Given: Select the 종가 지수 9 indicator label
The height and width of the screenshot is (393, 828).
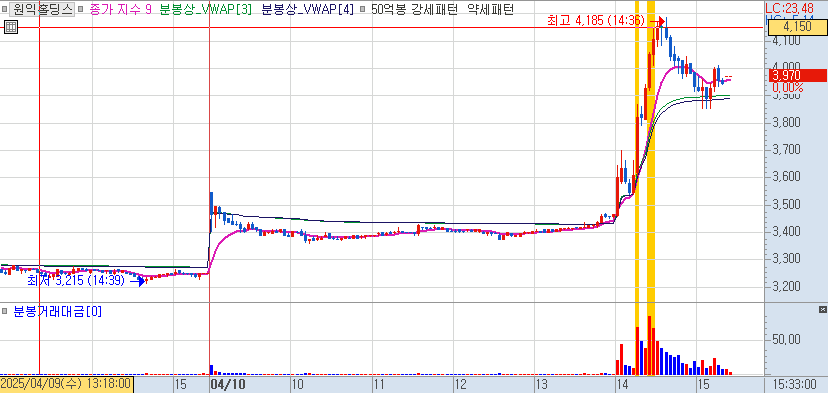Looking at the screenshot, I should [x=121, y=10].
